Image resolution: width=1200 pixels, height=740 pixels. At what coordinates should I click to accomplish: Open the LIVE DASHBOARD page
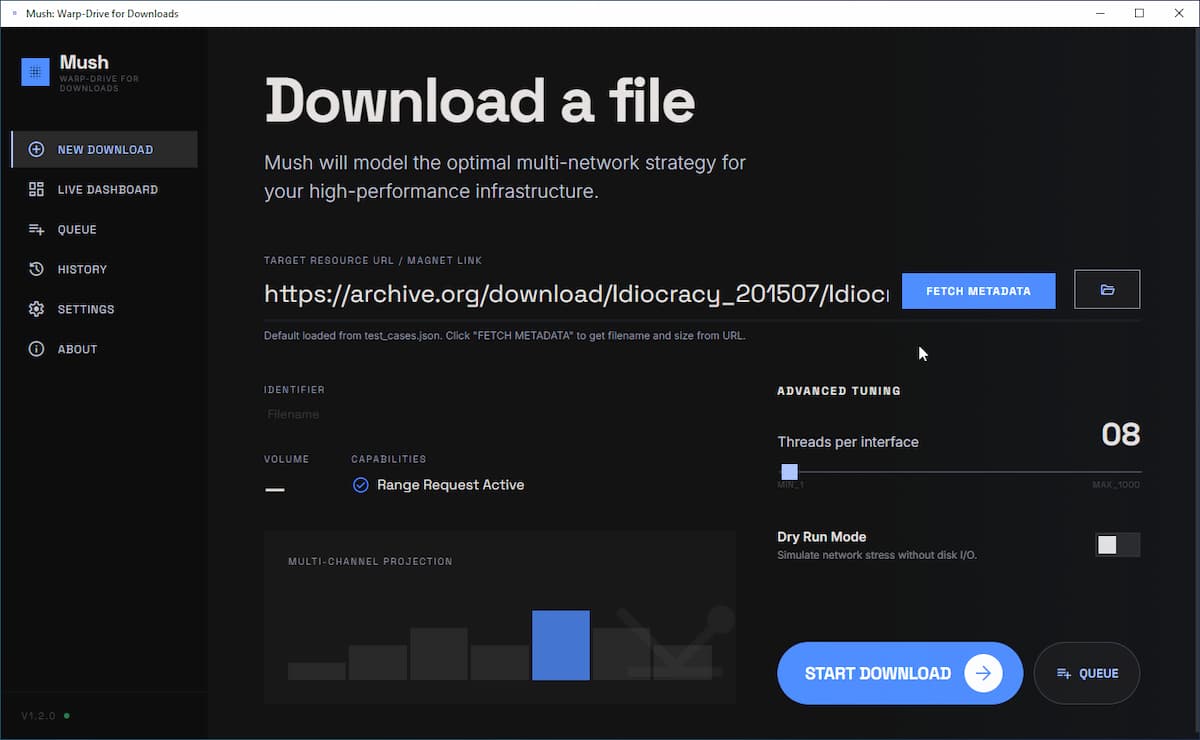click(105, 189)
